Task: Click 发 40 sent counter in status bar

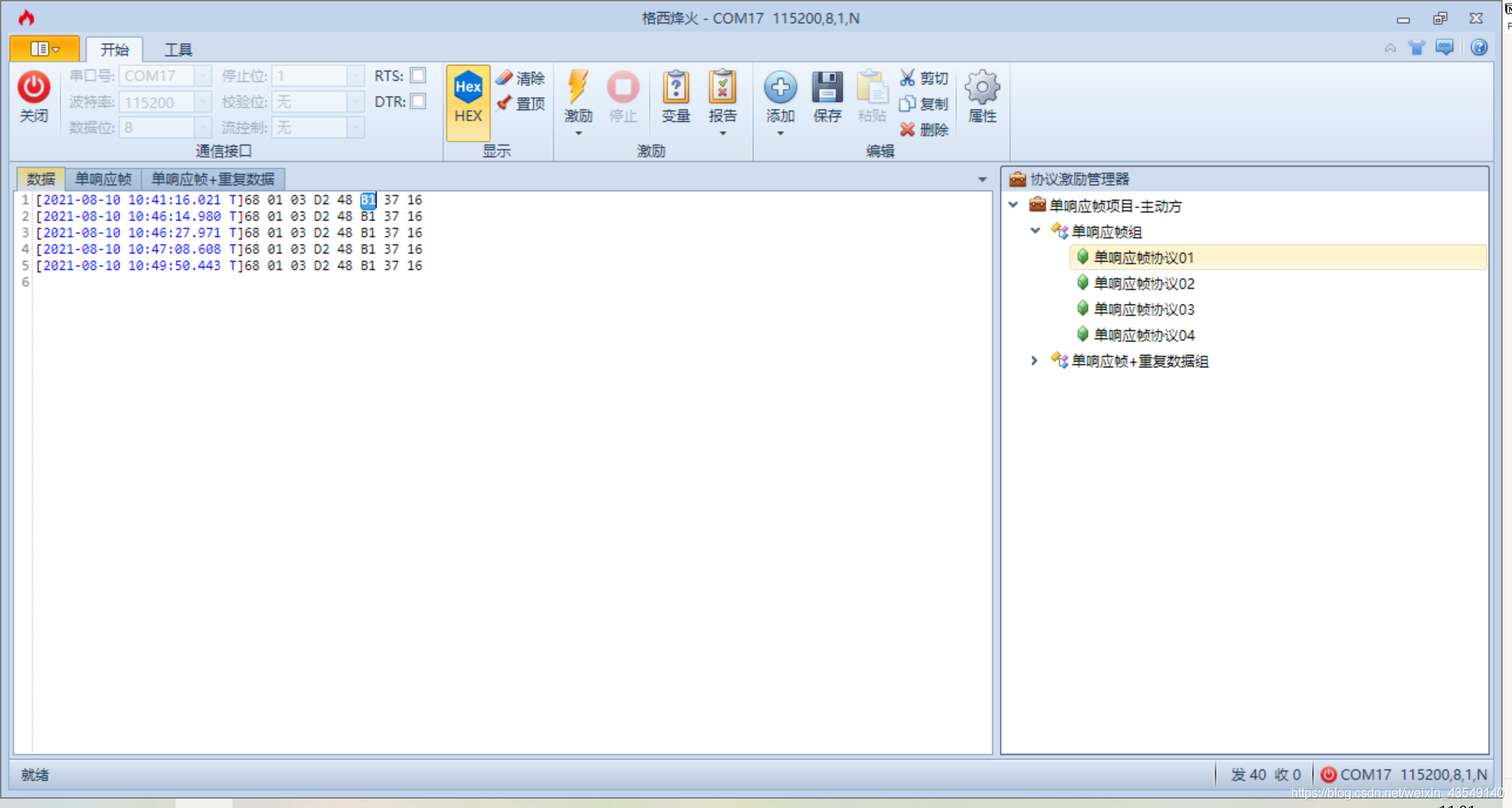Action: (1248, 774)
